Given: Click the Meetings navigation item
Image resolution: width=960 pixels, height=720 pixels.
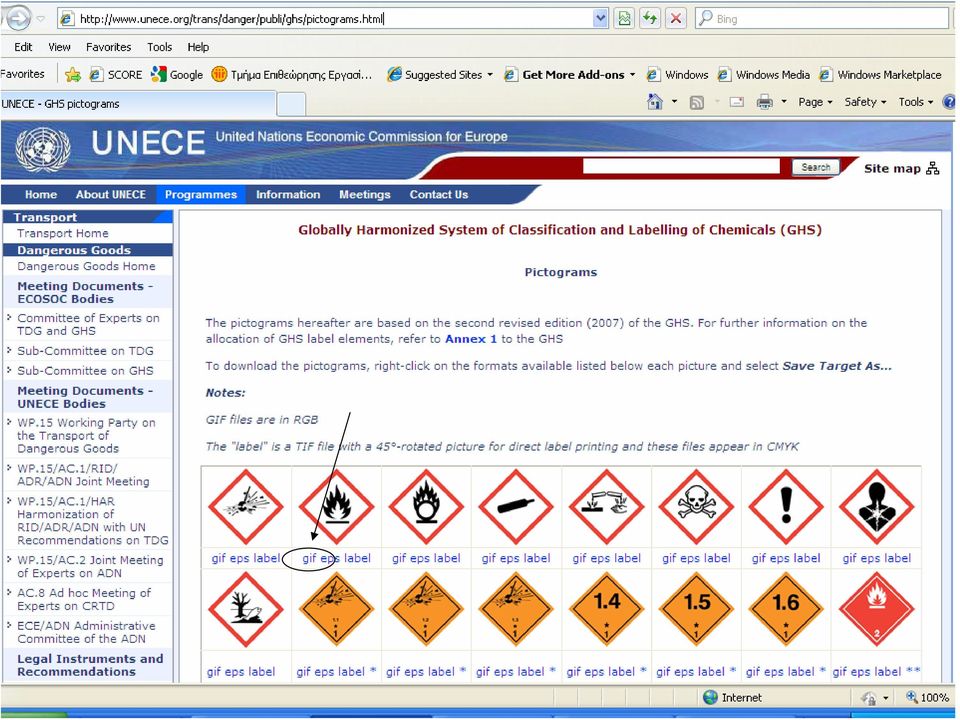Looking at the screenshot, I should (365, 195).
